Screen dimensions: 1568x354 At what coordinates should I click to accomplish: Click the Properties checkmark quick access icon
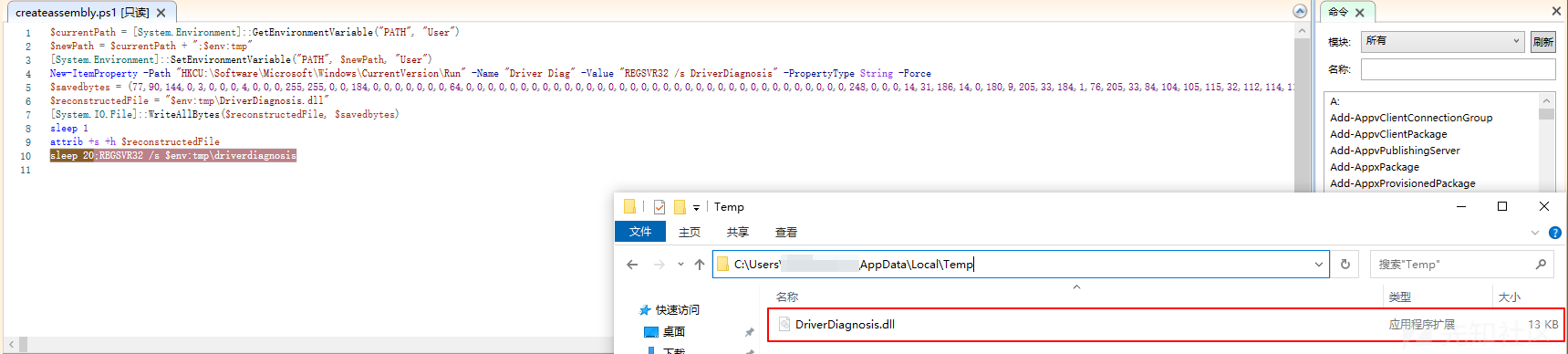point(659,207)
